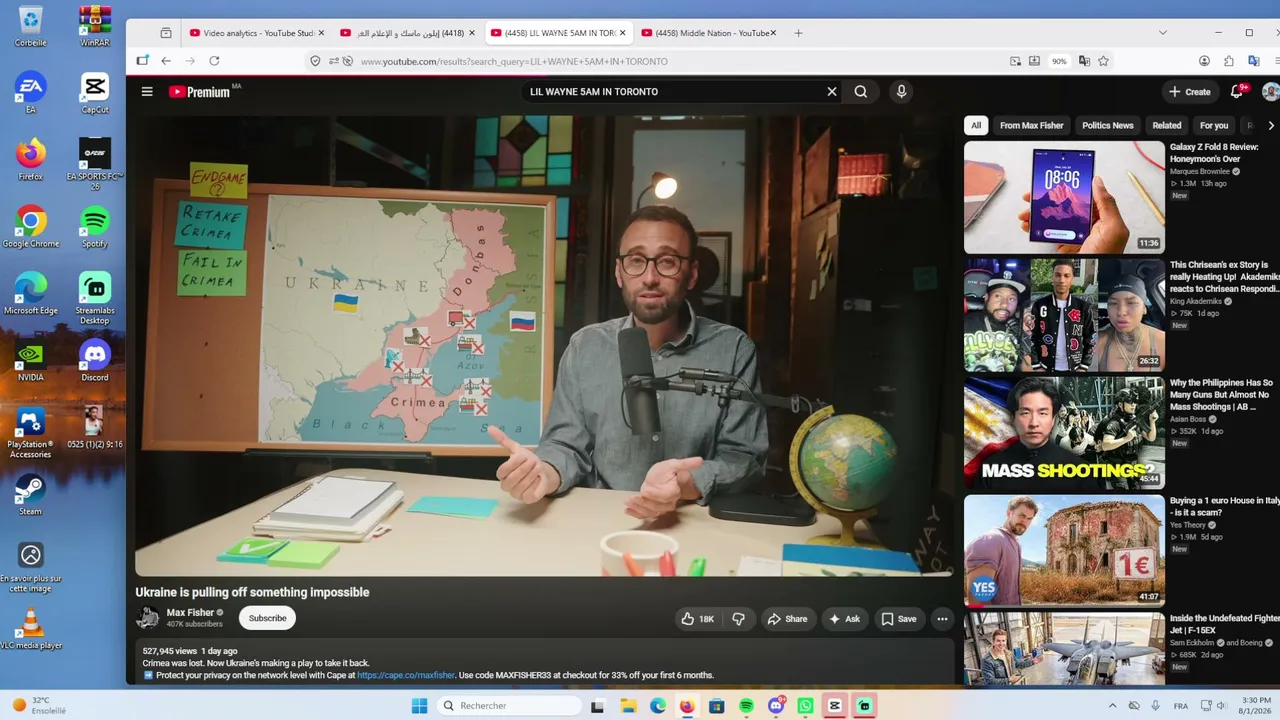Click the Create button on YouTube

point(1190,92)
